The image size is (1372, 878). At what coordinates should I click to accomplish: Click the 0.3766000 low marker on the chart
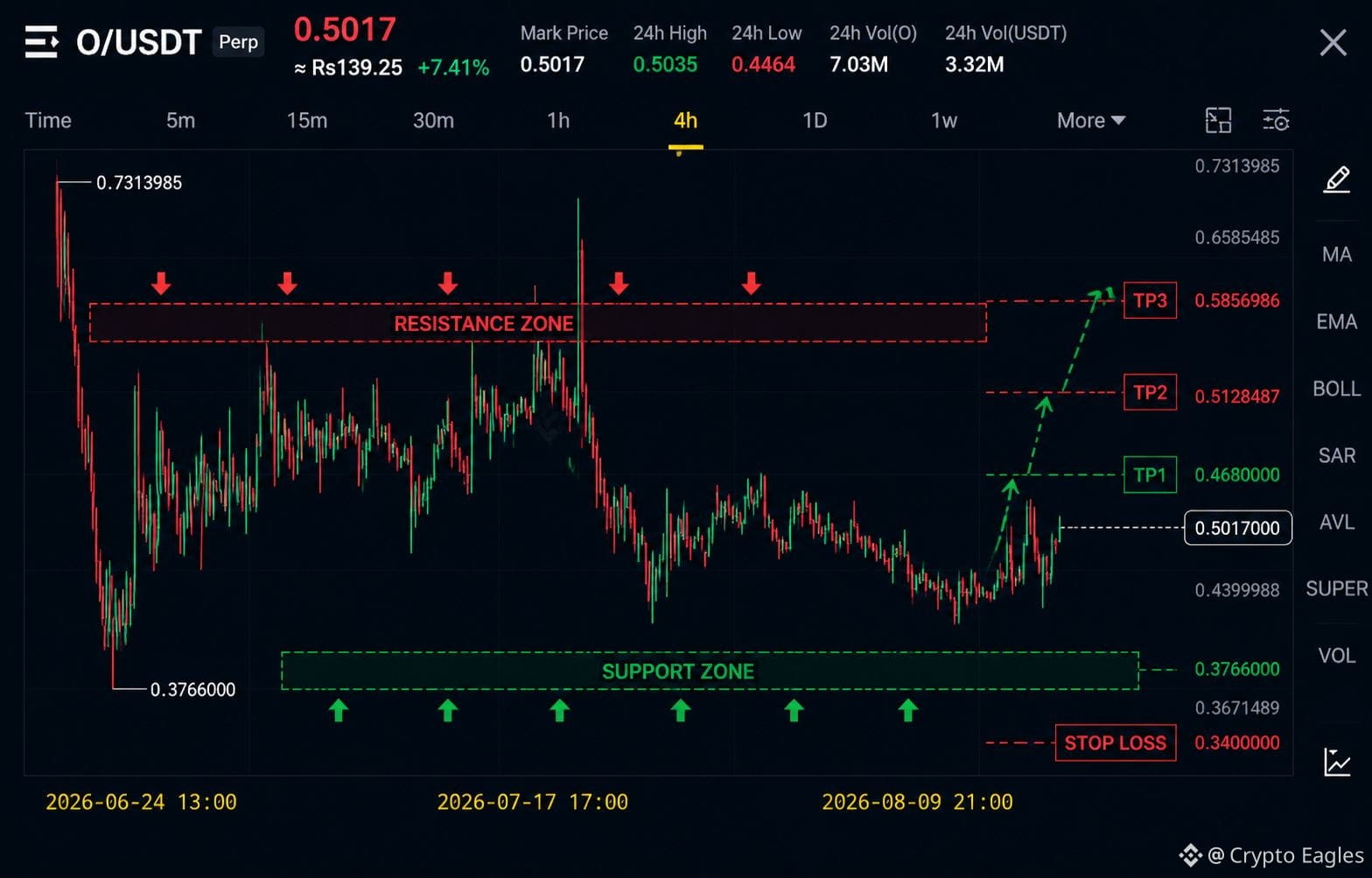point(192,690)
